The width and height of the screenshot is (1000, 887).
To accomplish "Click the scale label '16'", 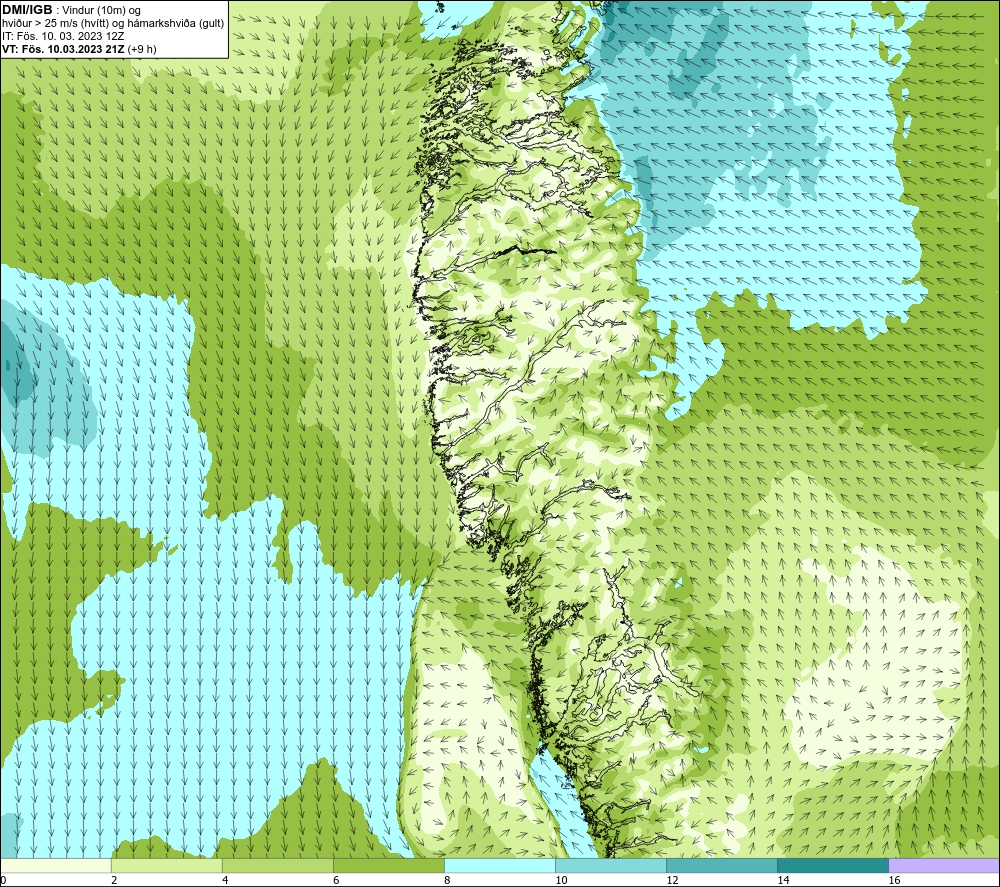I will (x=894, y=881).
